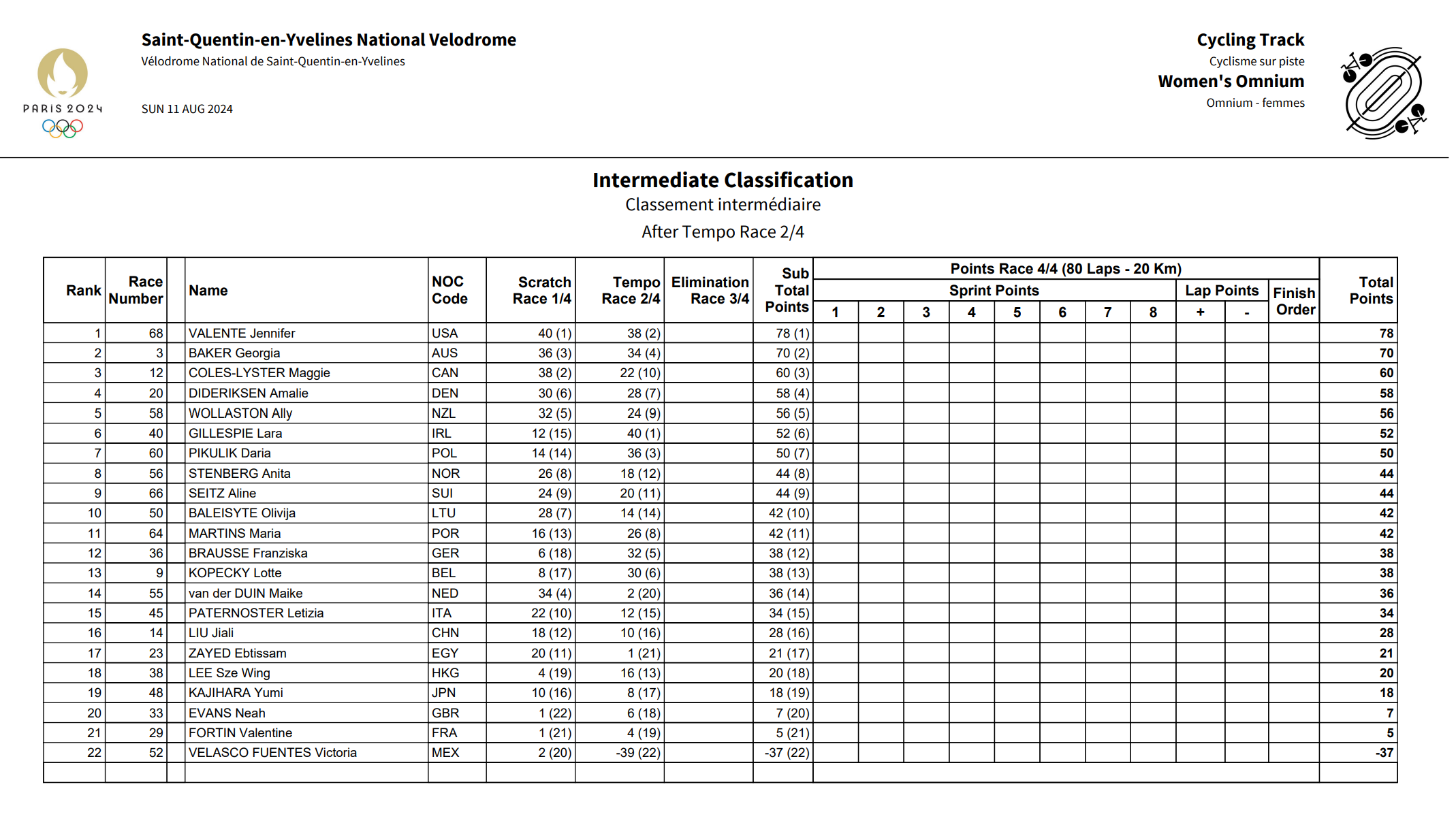The height and width of the screenshot is (825, 1456).
Task: Click the 'Lap Points' header
Action: [x=1222, y=291]
